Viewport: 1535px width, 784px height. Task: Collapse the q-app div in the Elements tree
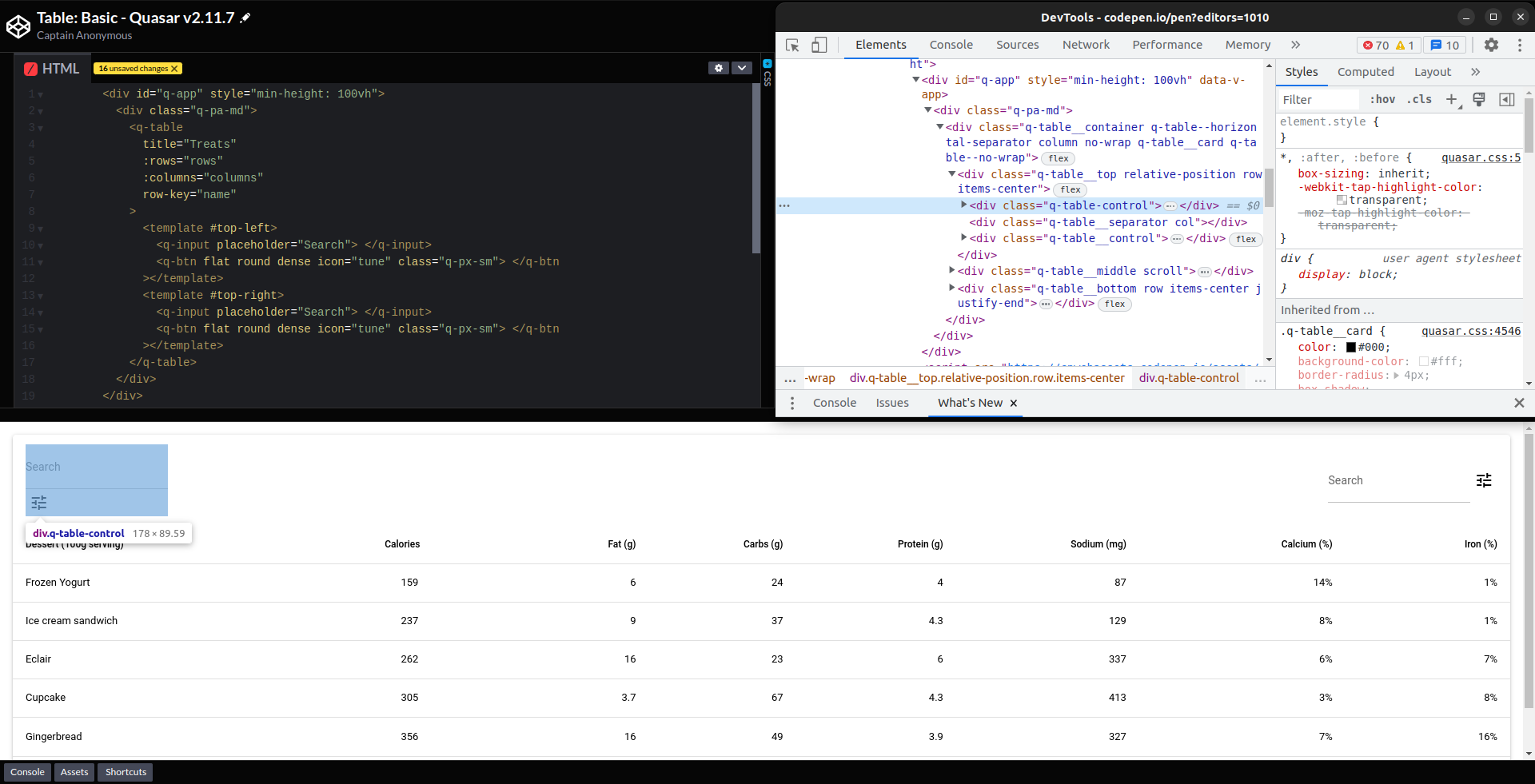pos(916,79)
